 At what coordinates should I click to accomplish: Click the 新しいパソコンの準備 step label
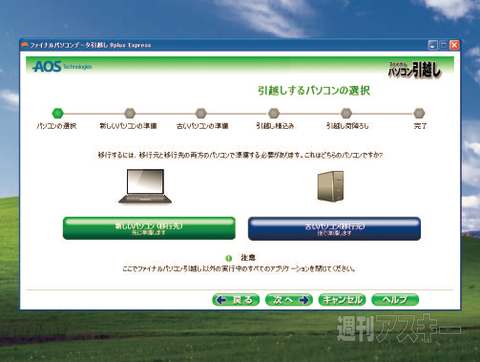(128, 126)
